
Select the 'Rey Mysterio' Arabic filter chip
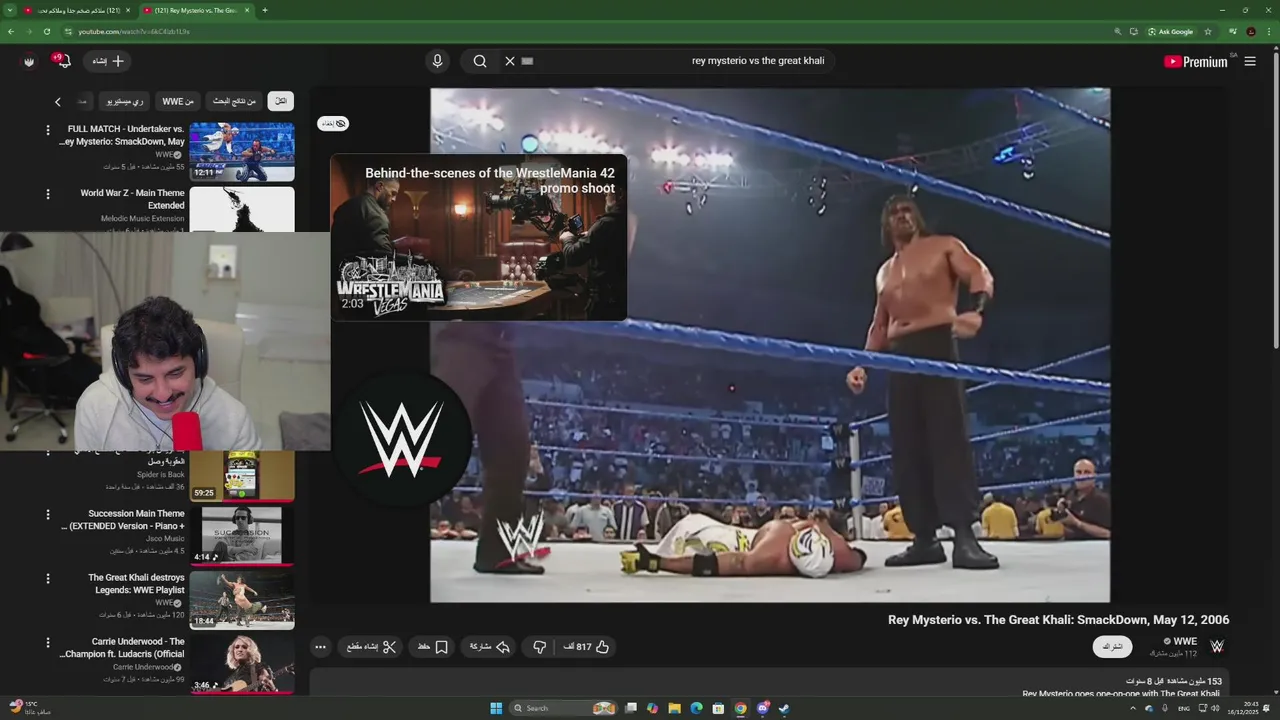click(125, 101)
